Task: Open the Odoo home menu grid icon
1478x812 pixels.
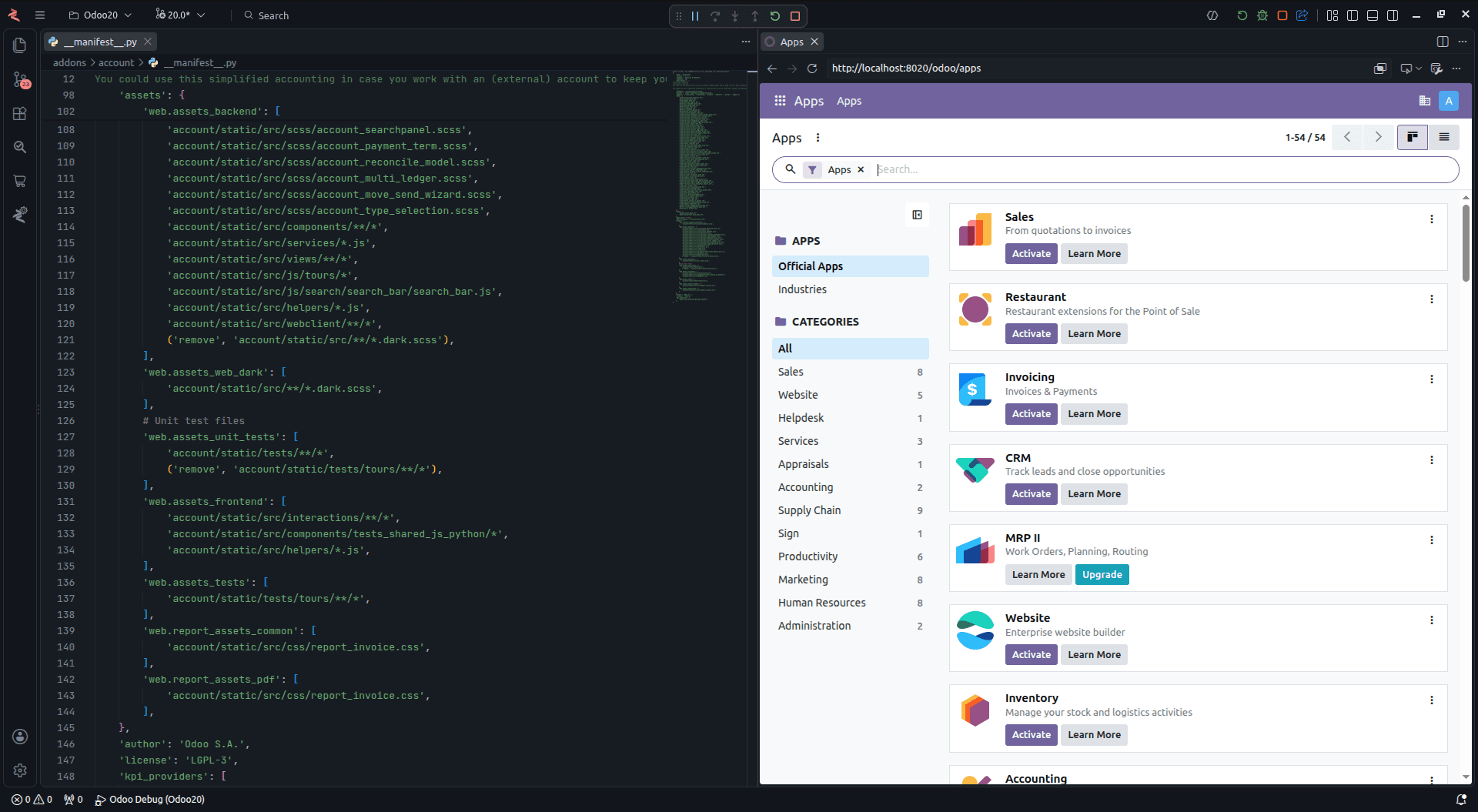Action: tap(780, 101)
